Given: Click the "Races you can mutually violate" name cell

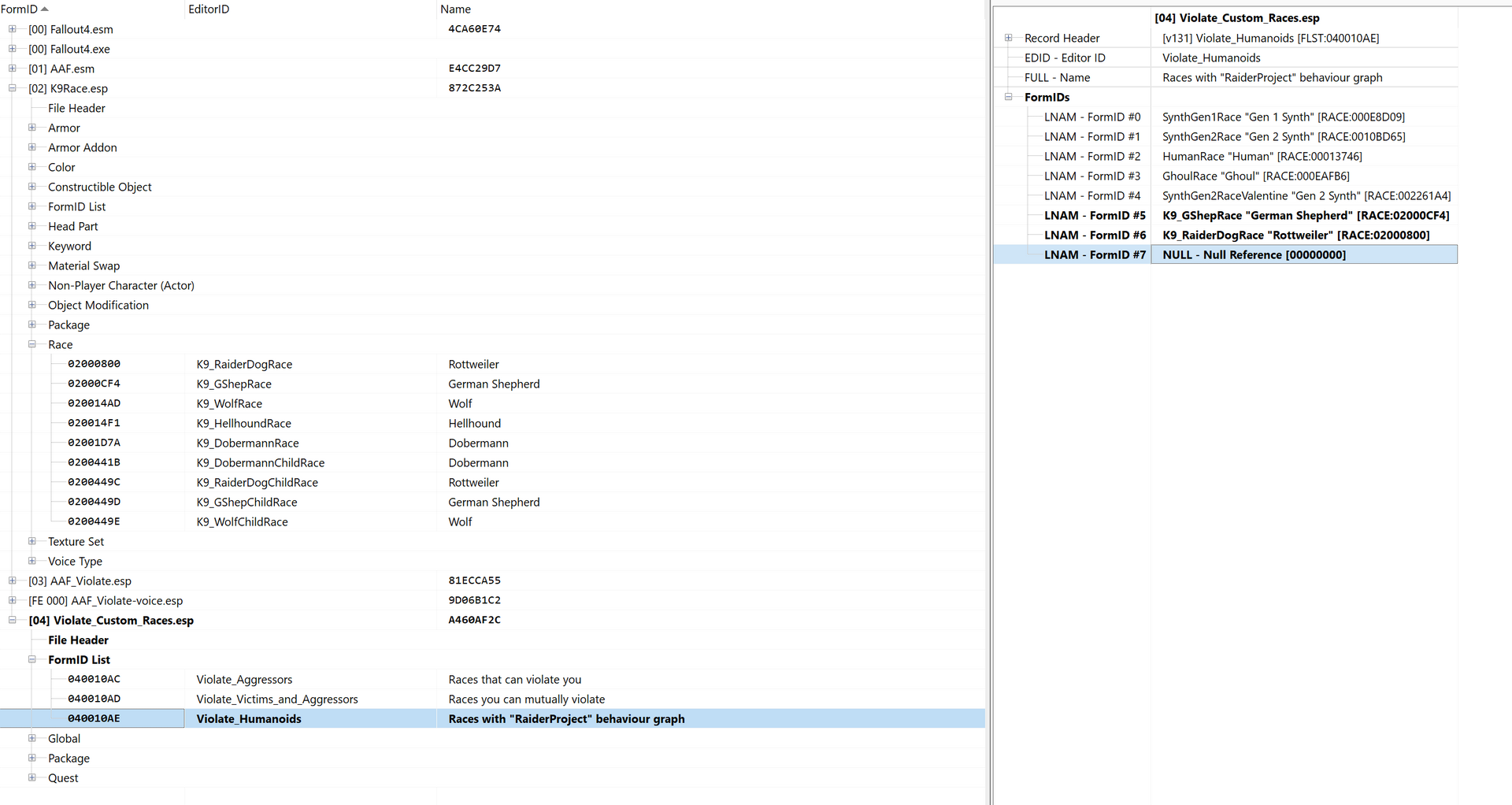Looking at the screenshot, I should coord(527,699).
